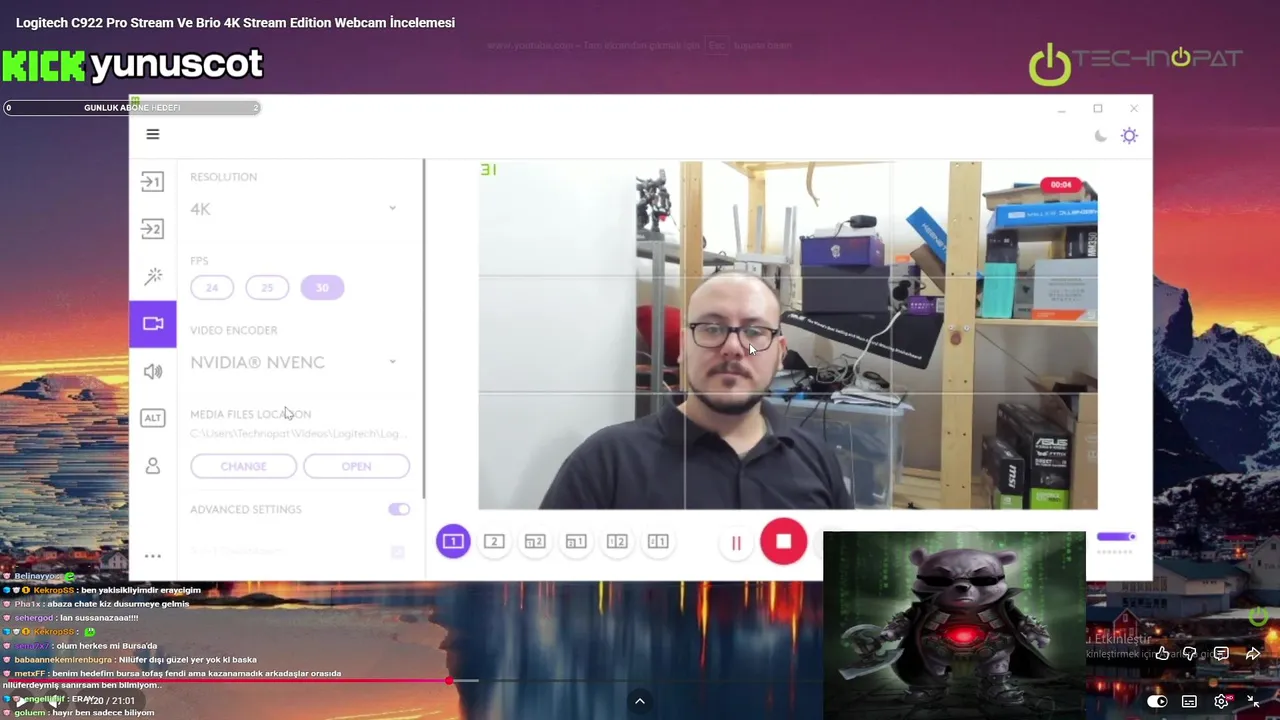Toggle the YouTube autoplay switch

tap(1157, 701)
